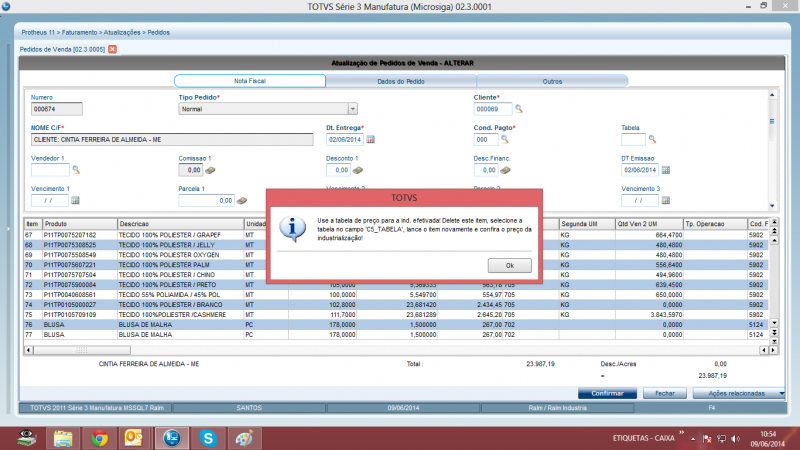
Task: Switch to the Outros tab
Action: [552, 81]
